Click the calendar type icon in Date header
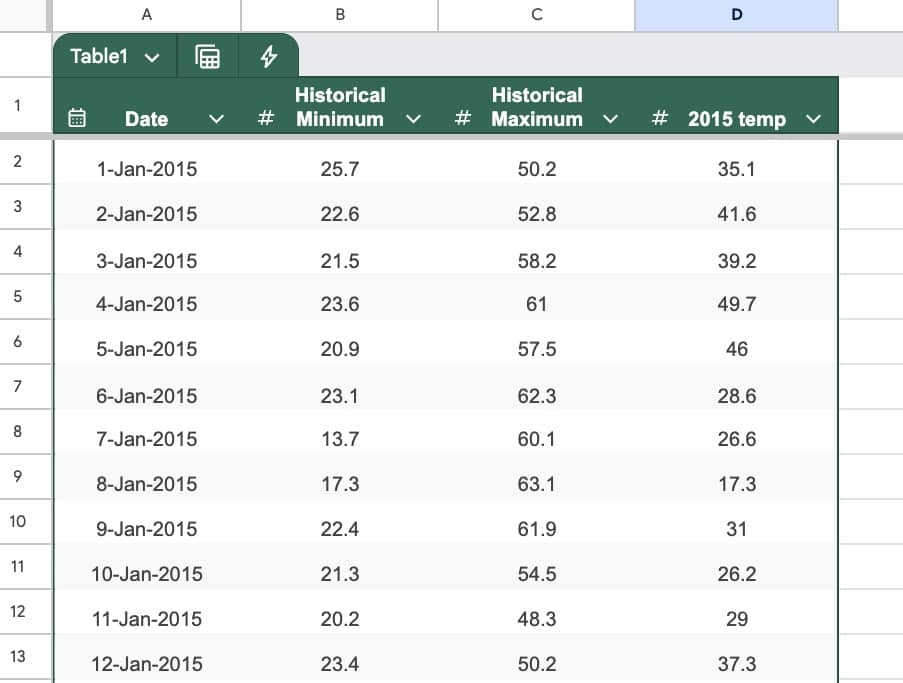Screen dimensions: 903x683 pos(76,119)
